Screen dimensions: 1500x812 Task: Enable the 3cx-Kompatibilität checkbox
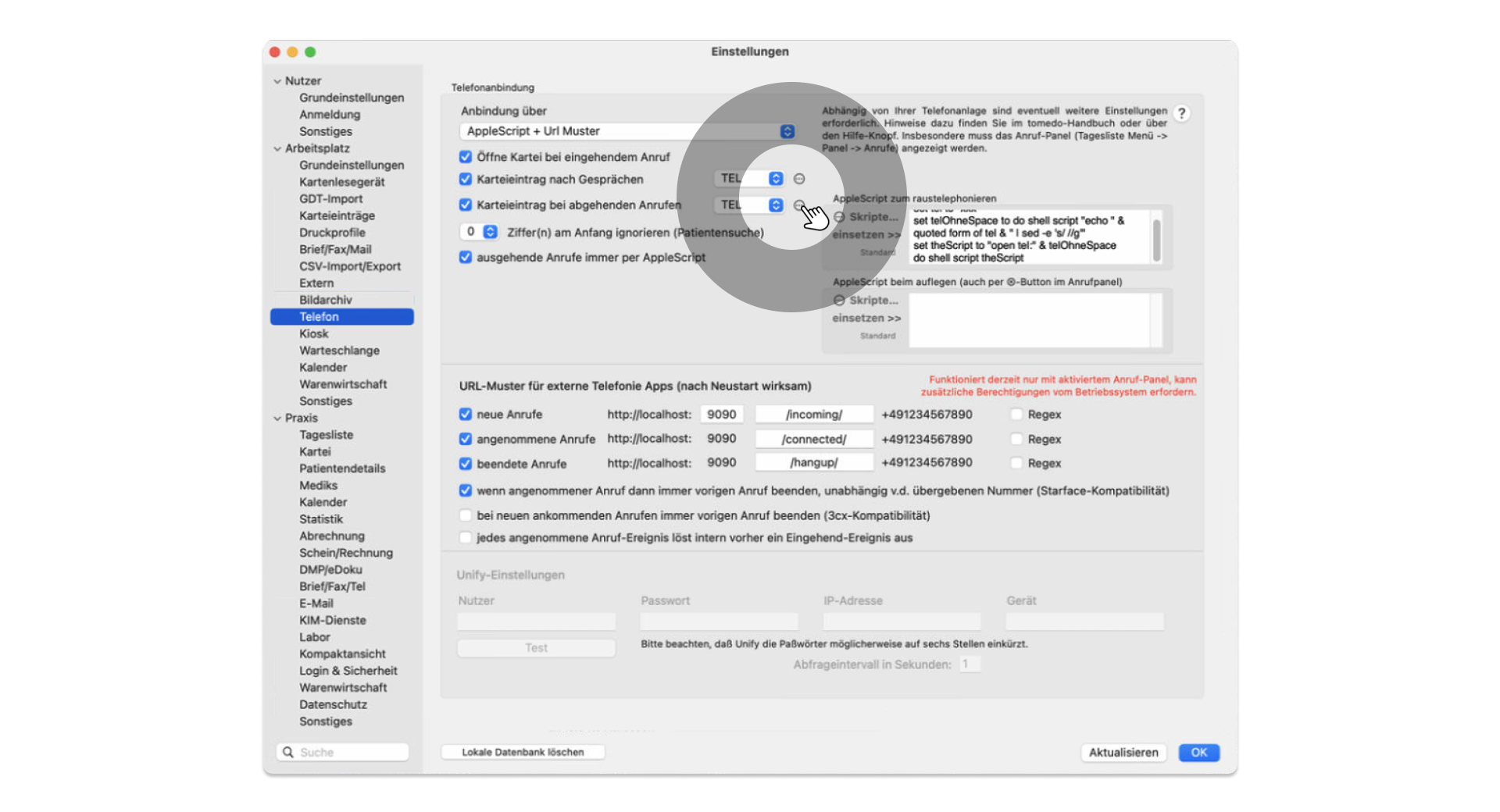[x=466, y=515]
